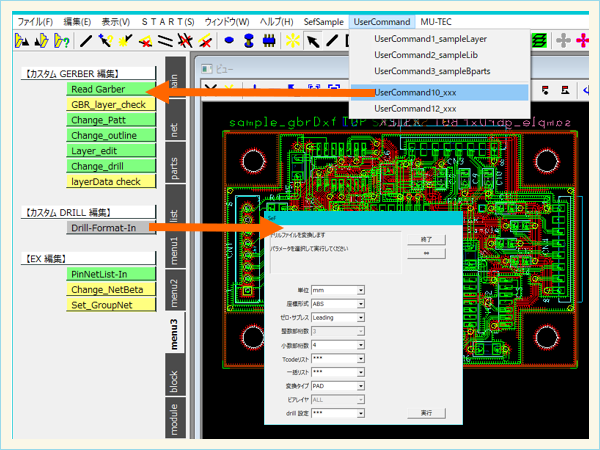Click the green striped layer icon
Image resolution: width=600 pixels, height=450 pixels.
click(x=540, y=40)
